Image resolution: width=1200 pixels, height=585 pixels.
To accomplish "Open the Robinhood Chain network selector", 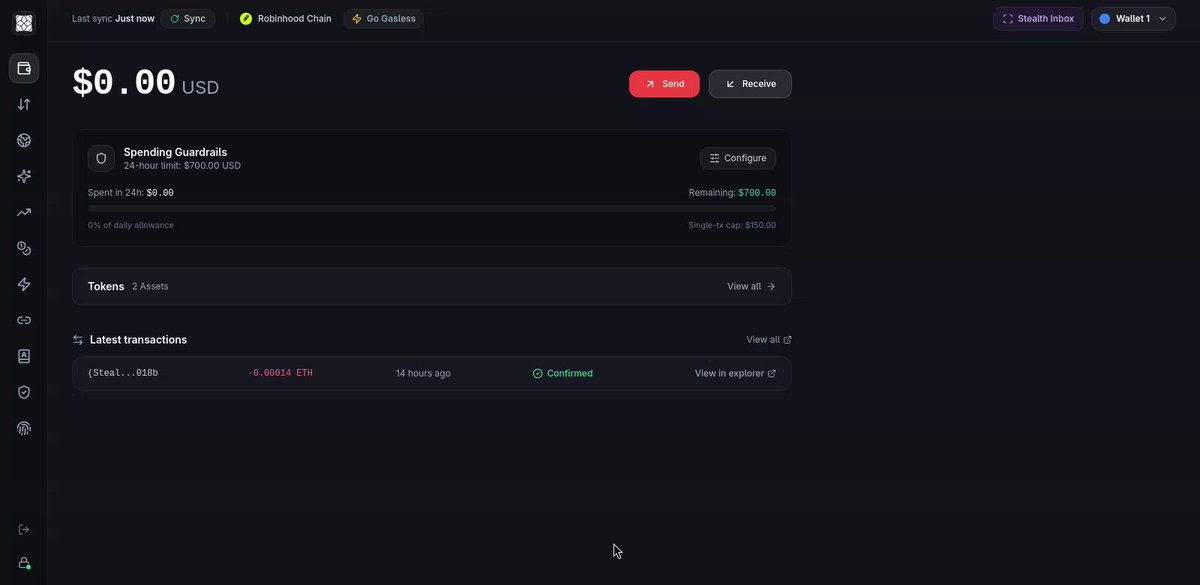I will pos(286,19).
